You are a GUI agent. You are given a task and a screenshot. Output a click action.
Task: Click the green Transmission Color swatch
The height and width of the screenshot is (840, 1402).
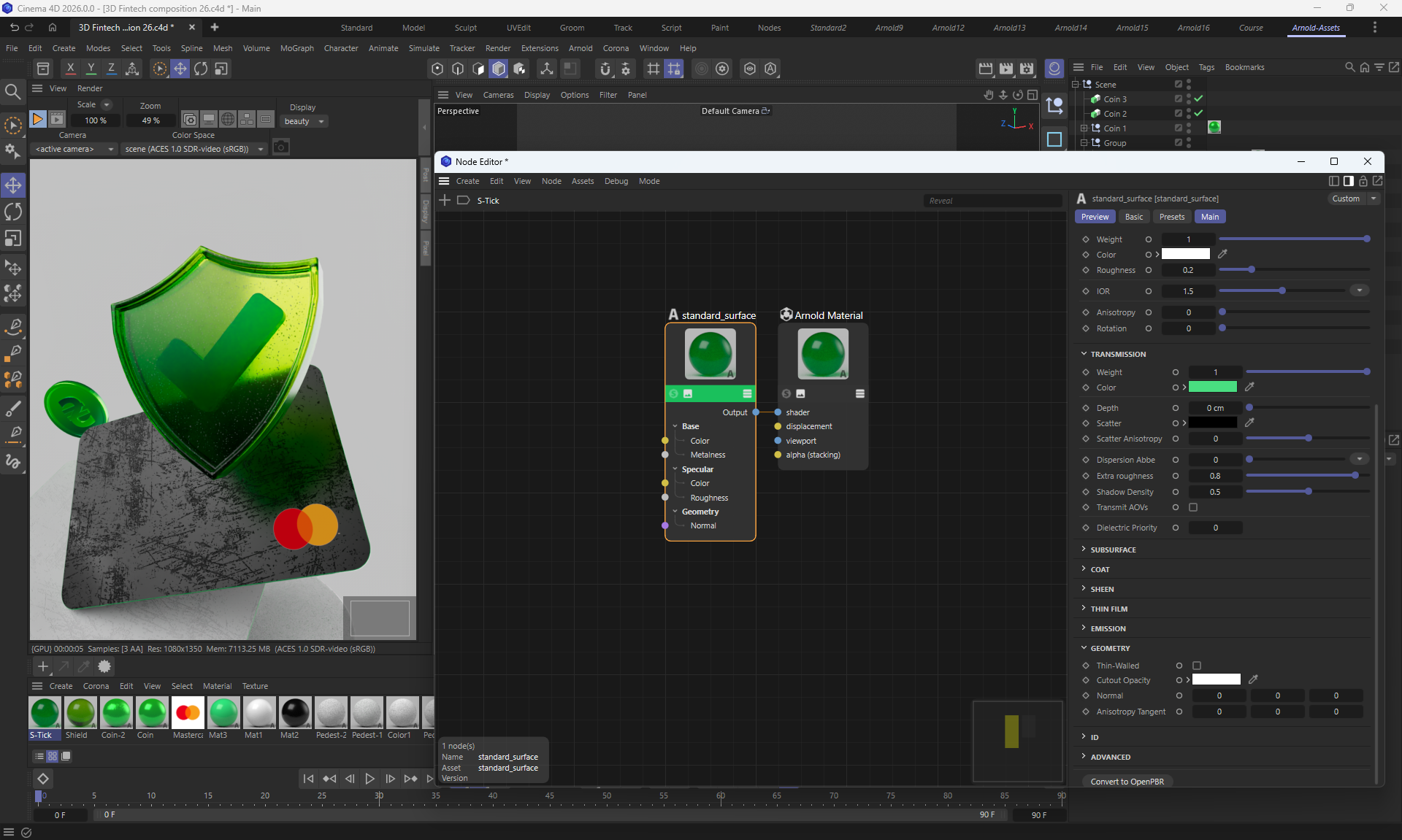pyautogui.click(x=1212, y=387)
